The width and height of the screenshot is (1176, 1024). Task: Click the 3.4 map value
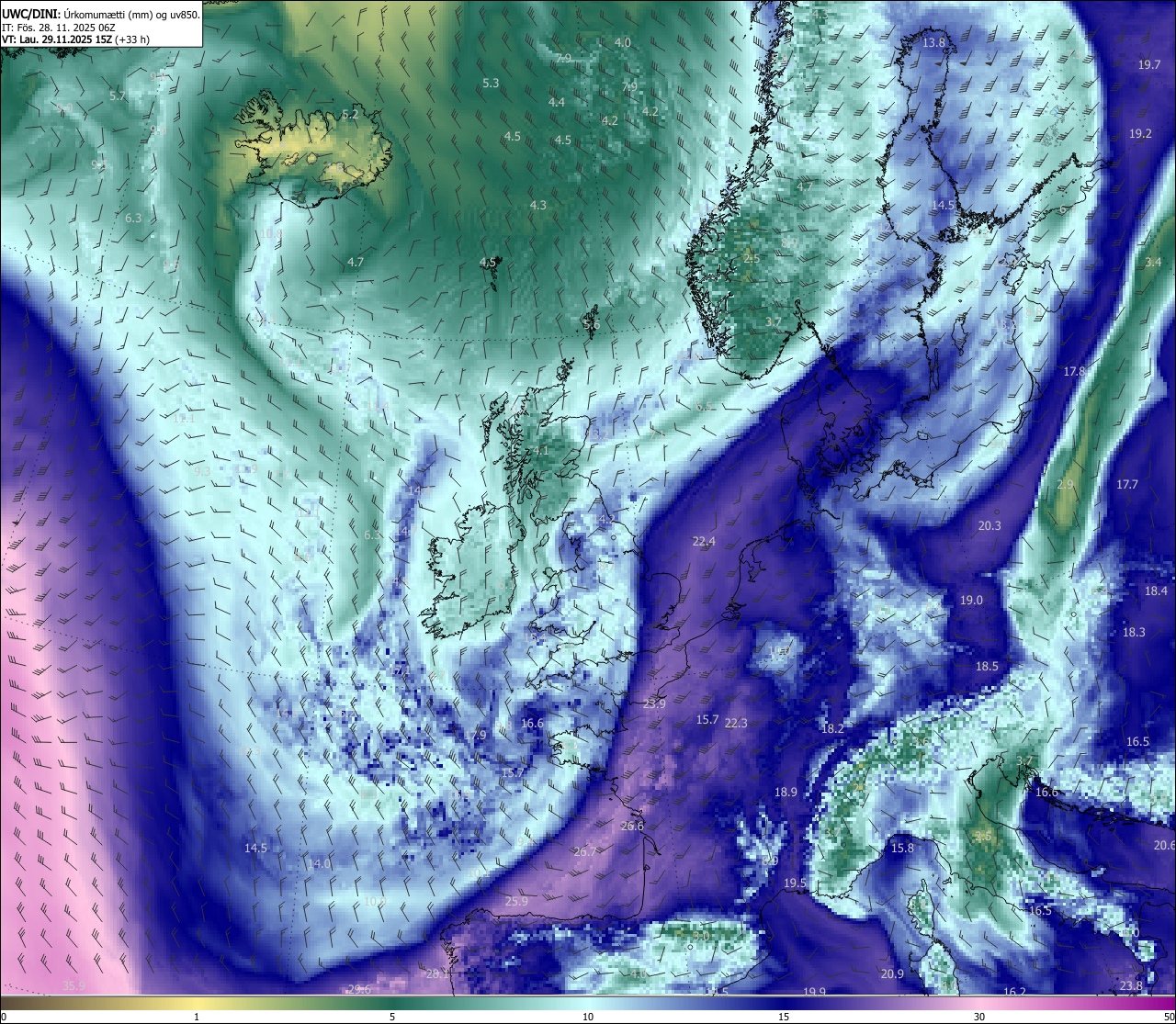click(1153, 262)
